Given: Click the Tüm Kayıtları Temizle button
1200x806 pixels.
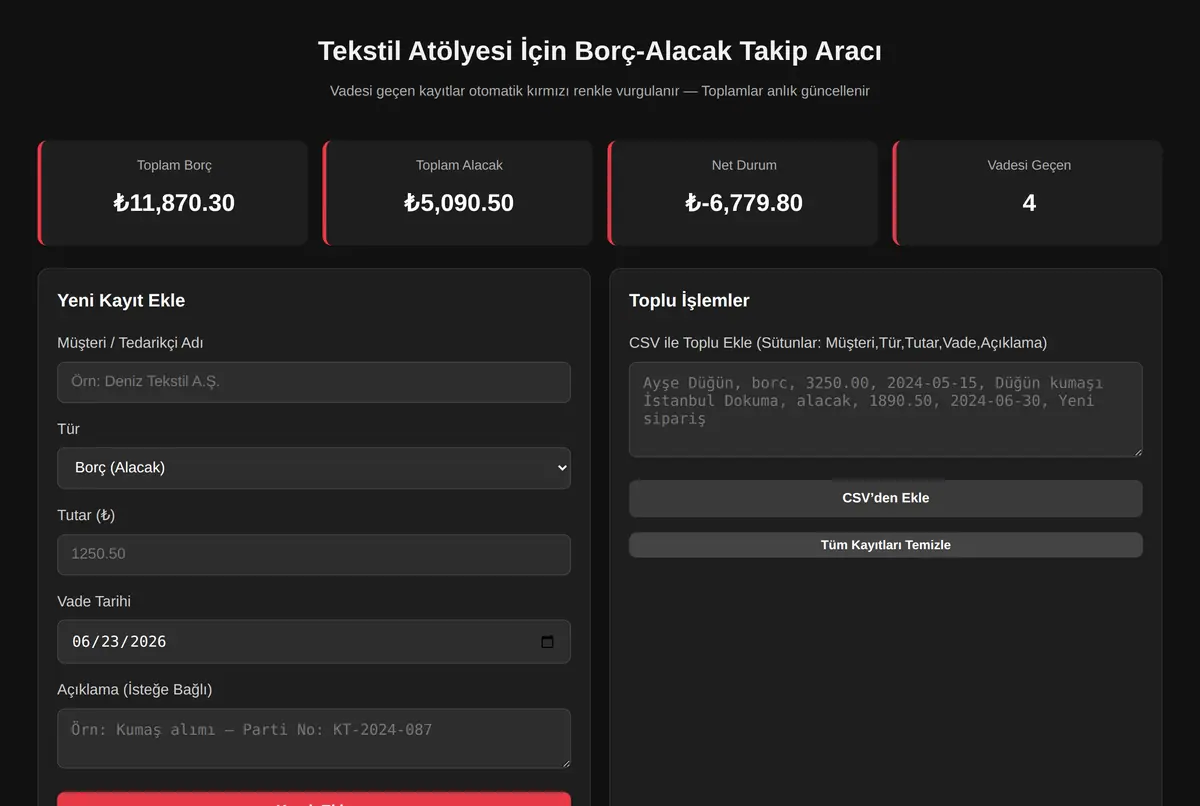Looking at the screenshot, I should pyautogui.click(x=885, y=545).
